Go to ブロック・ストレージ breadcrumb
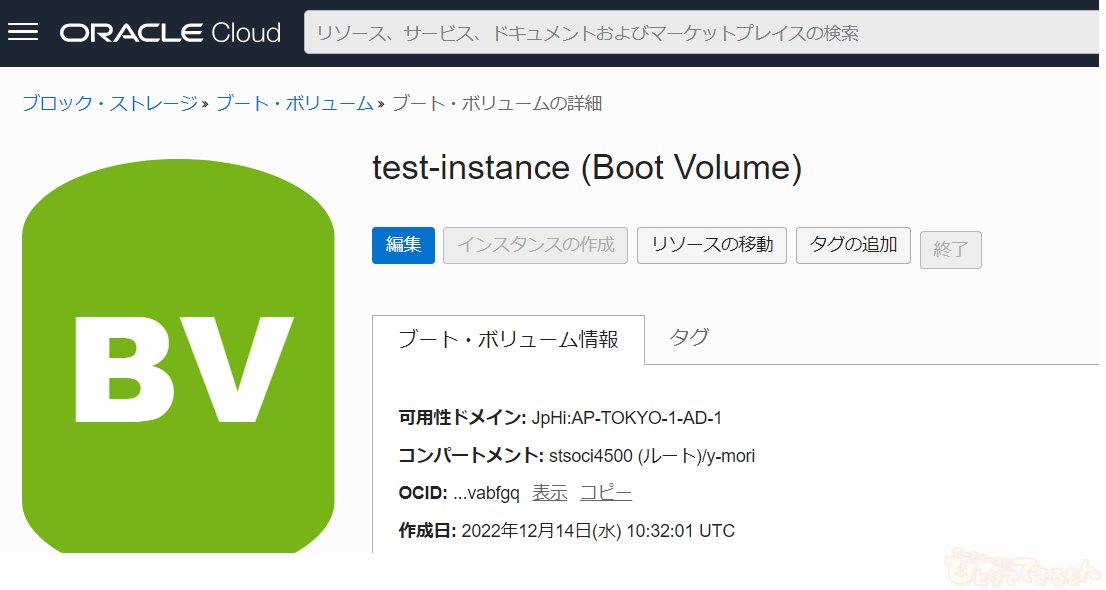 click(110, 104)
